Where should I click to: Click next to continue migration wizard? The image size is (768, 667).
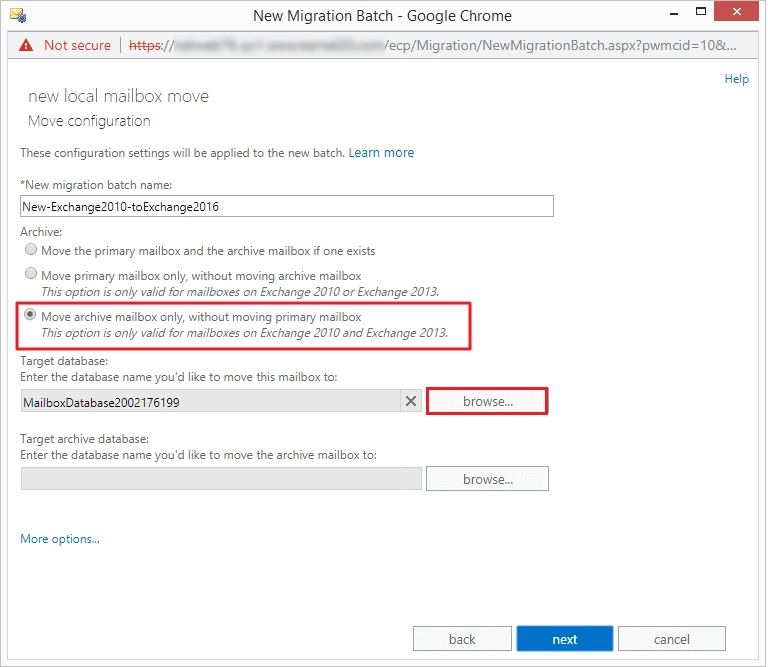point(565,639)
